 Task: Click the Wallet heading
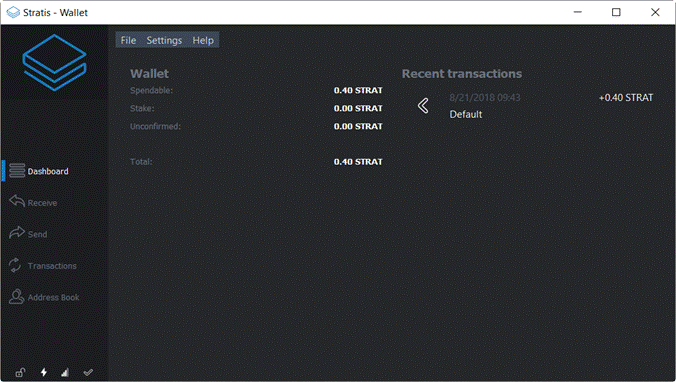coord(150,74)
